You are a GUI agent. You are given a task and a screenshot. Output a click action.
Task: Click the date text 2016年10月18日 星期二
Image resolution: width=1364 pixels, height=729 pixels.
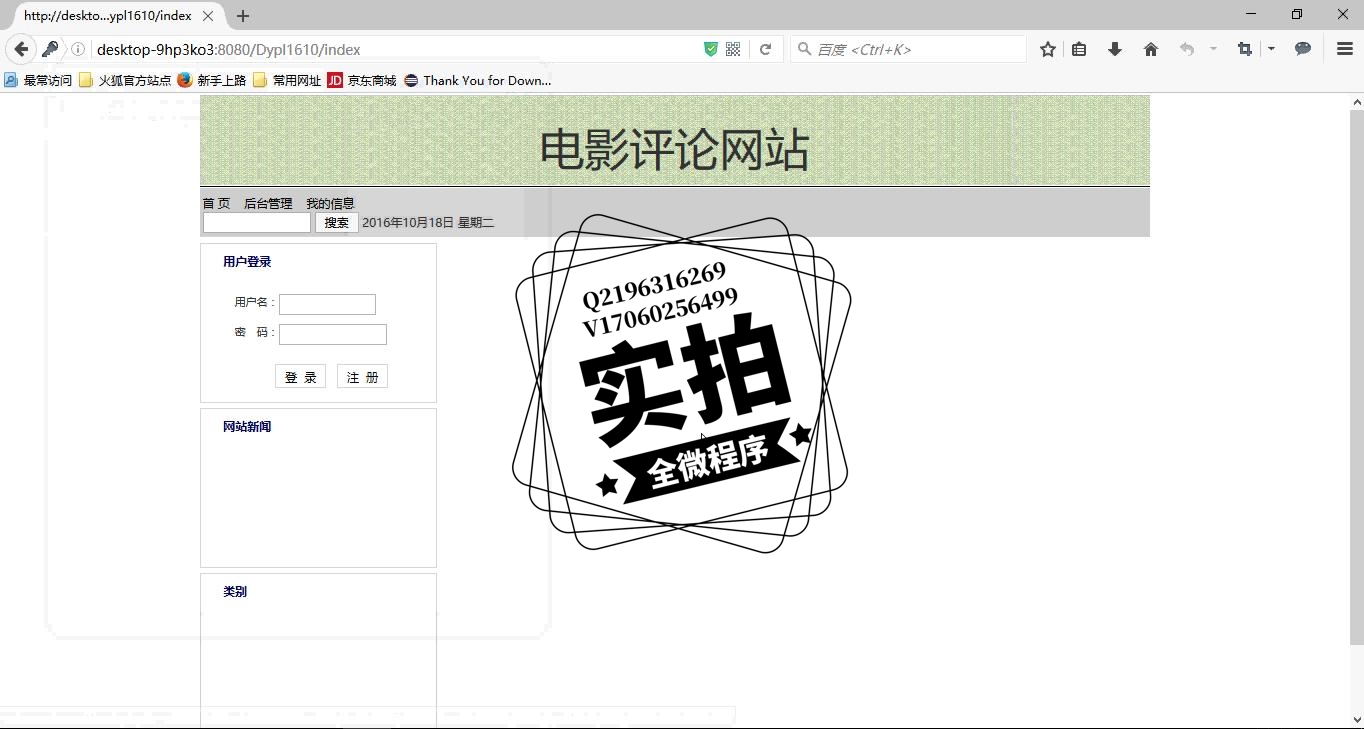pyautogui.click(x=428, y=223)
